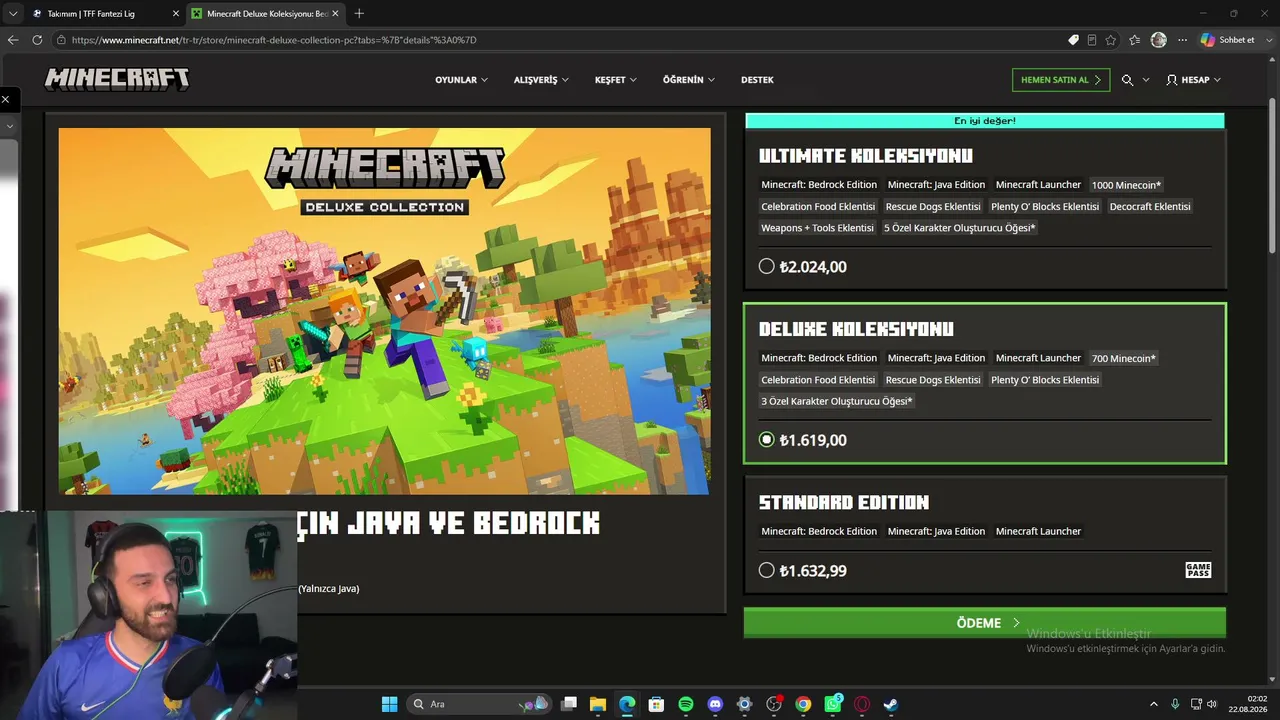Open the Edge shopping price tag icon
This screenshot has width=1280, height=720.
1073,40
